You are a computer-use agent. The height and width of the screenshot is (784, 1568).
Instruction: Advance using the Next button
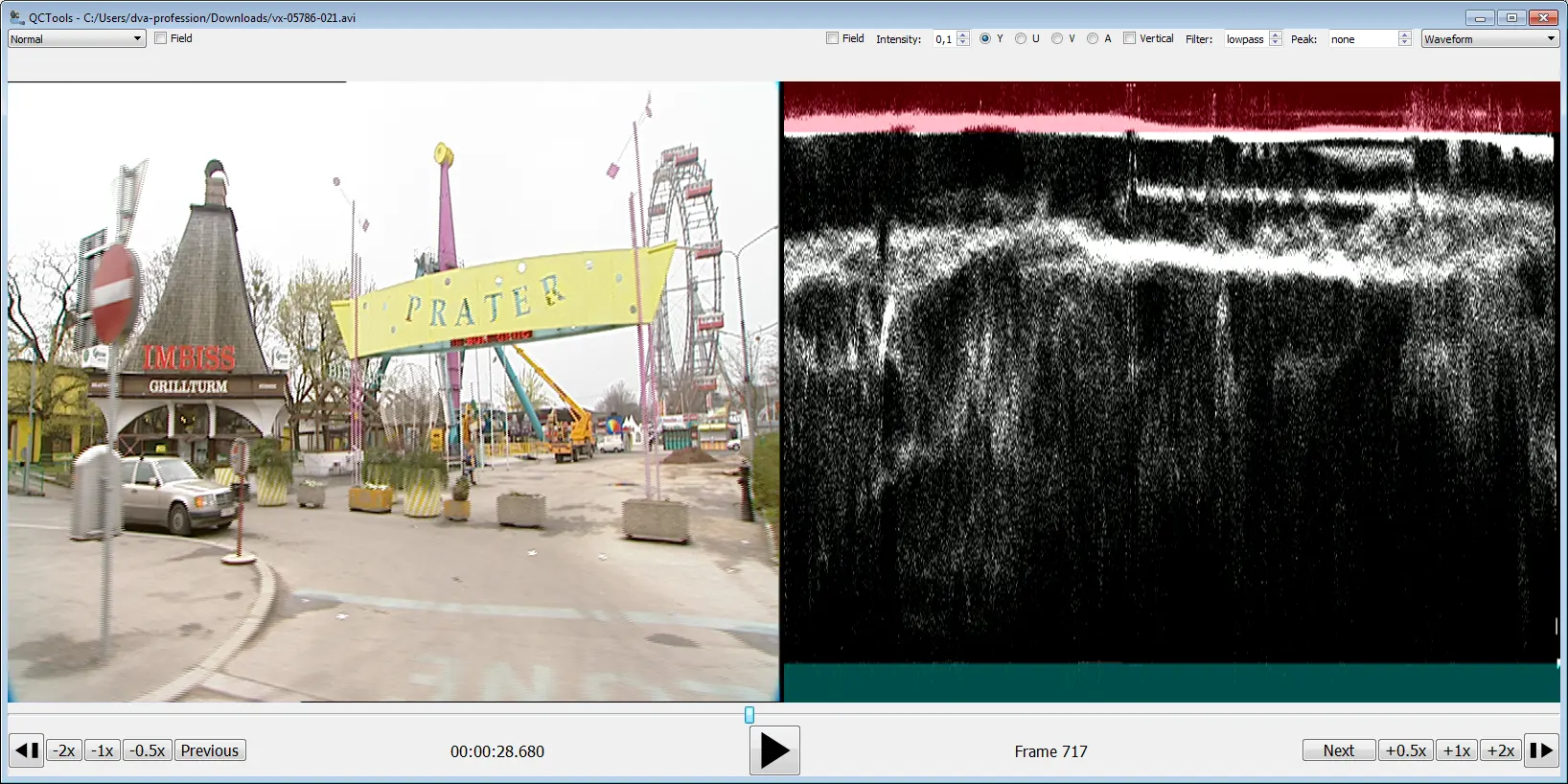[1338, 750]
